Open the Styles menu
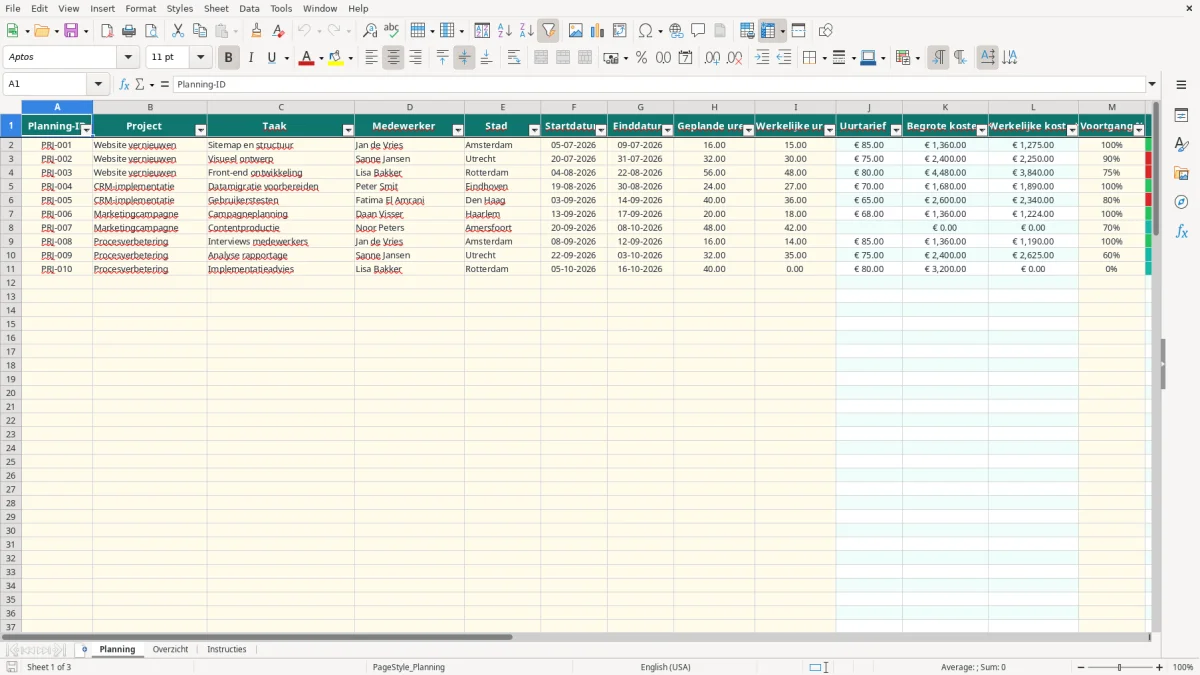Viewport: 1200px width, 675px height. pos(180,8)
